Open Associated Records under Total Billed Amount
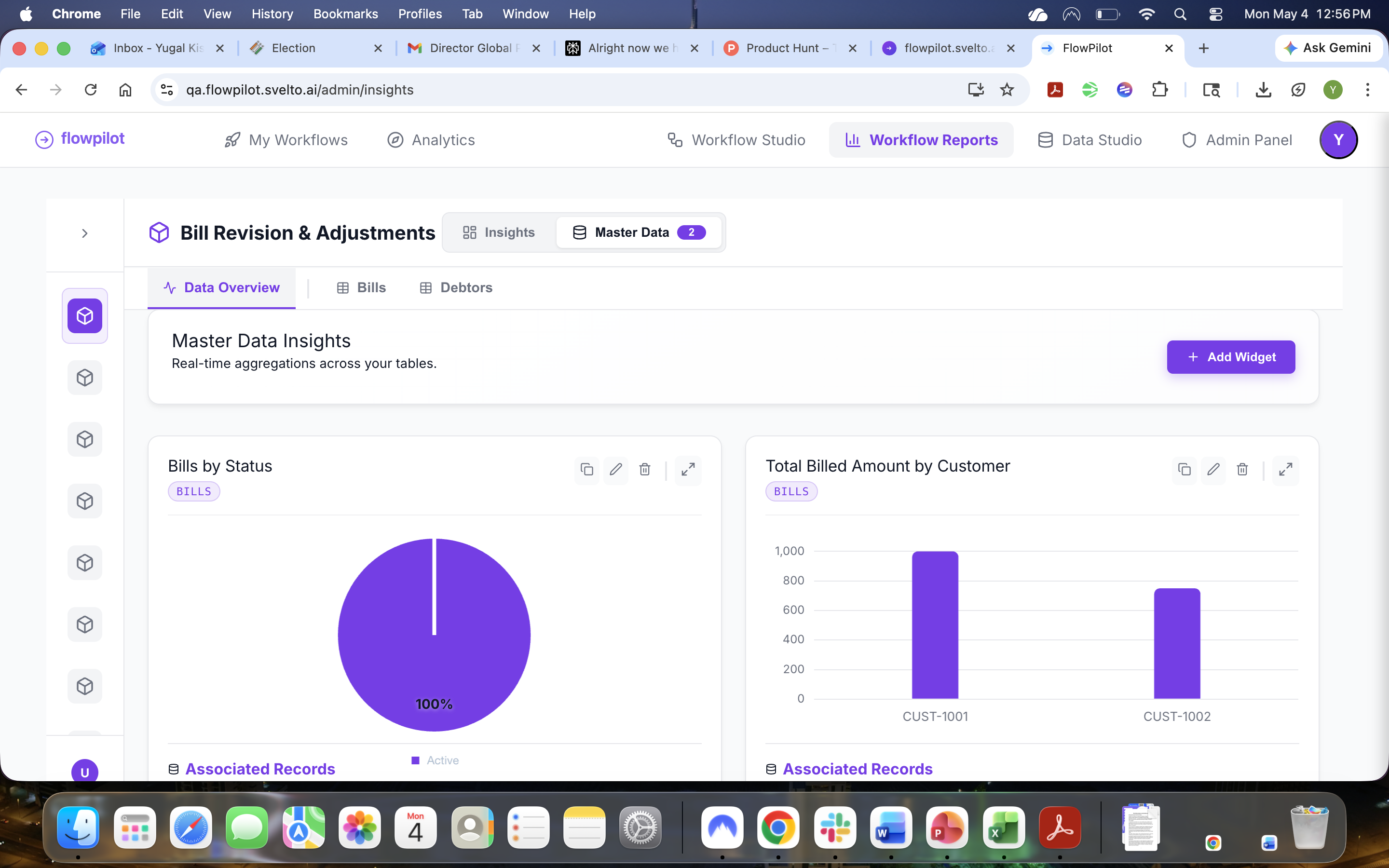1389x868 pixels. (x=849, y=769)
